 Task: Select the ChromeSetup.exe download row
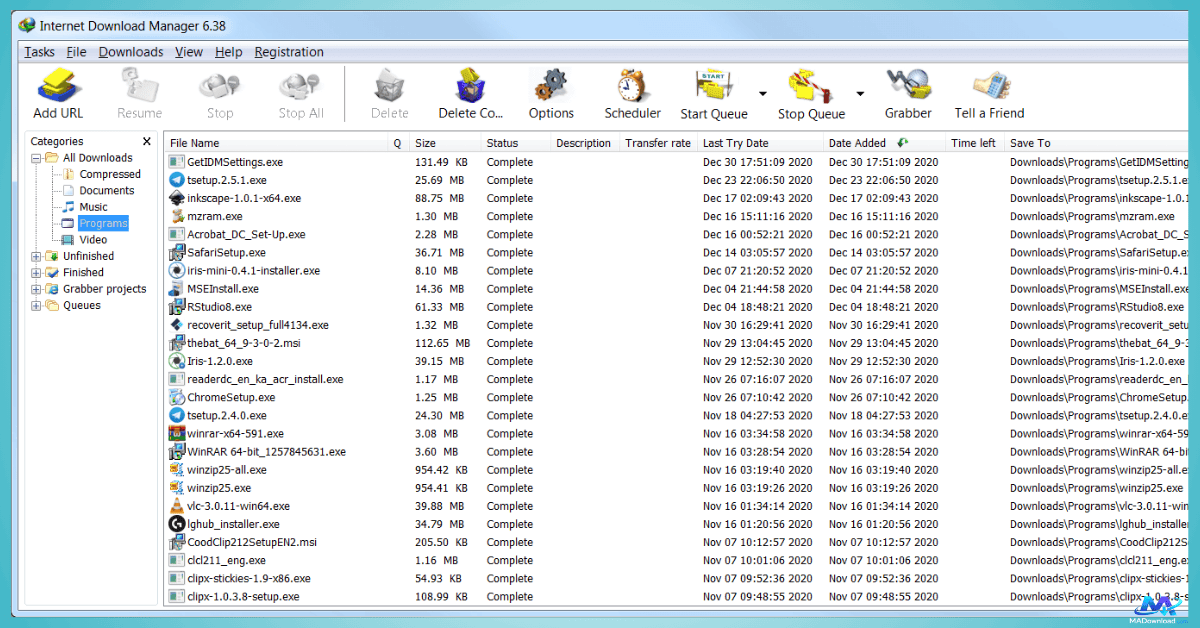[230, 397]
